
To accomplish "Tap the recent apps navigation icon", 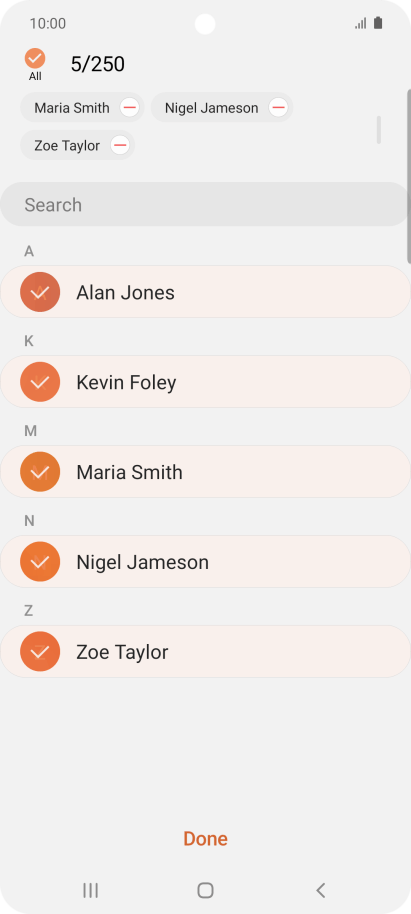I will [90, 890].
